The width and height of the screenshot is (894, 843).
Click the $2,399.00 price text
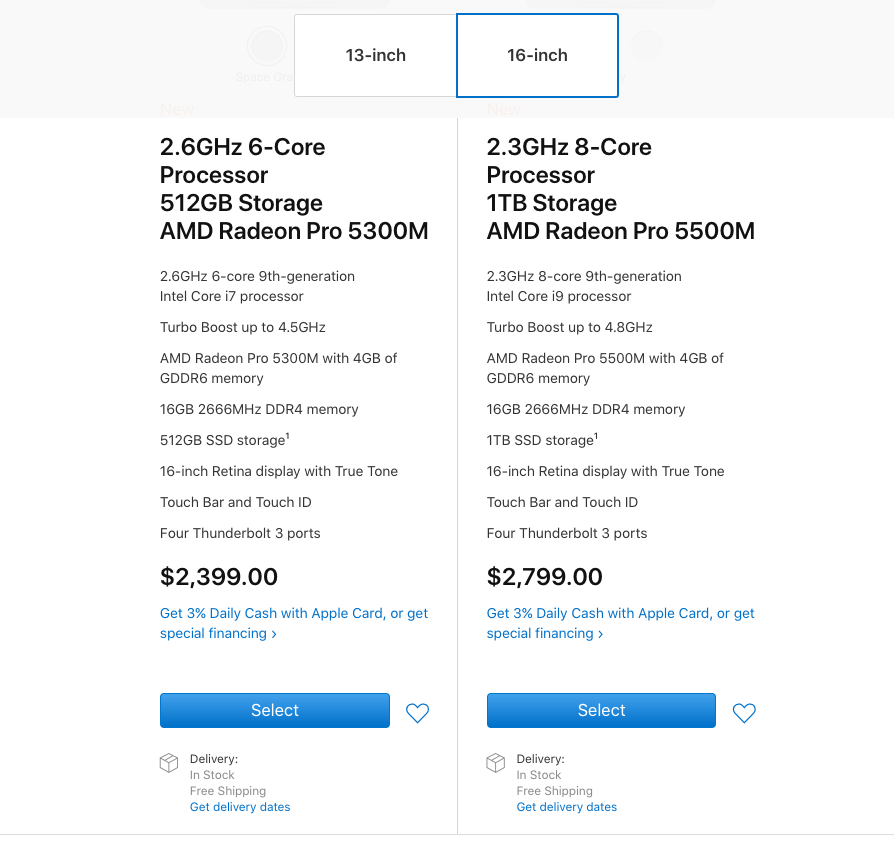pos(219,577)
